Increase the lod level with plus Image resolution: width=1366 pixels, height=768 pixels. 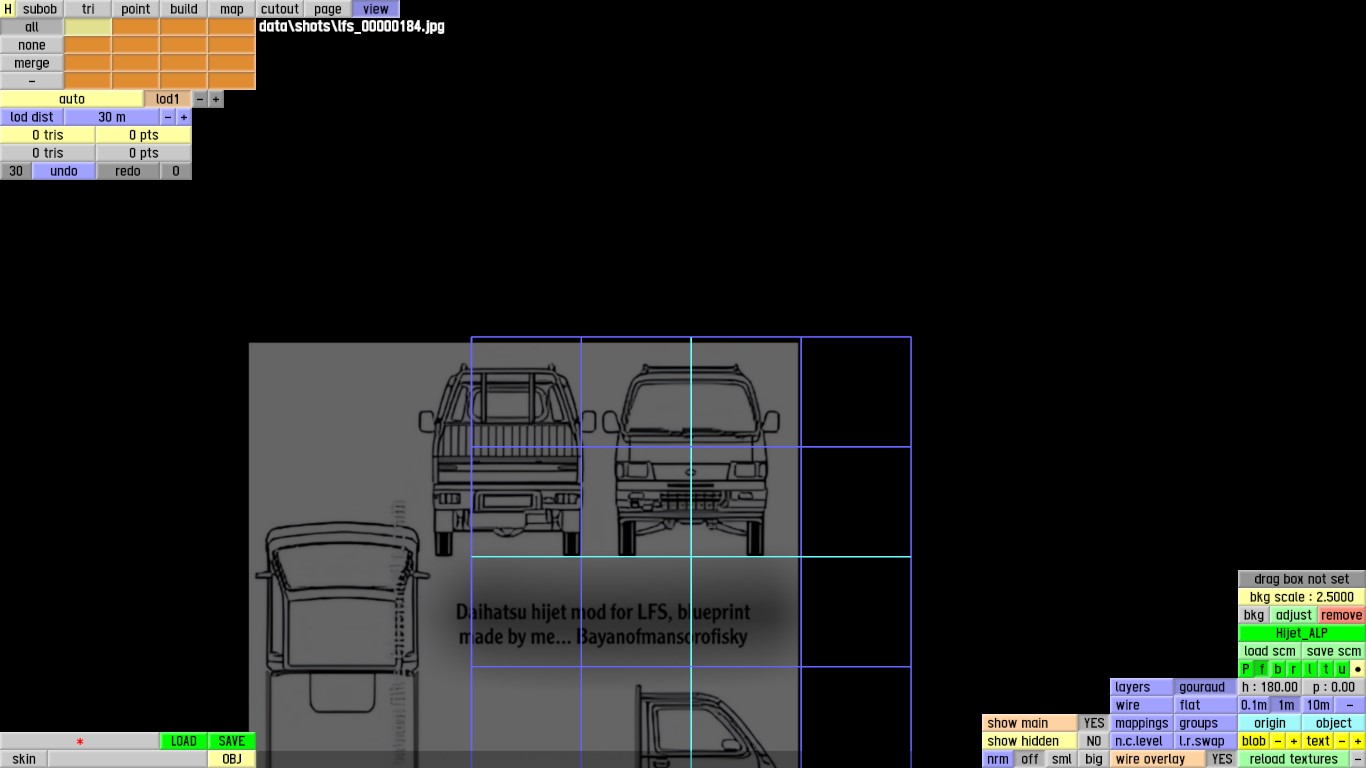pos(216,99)
